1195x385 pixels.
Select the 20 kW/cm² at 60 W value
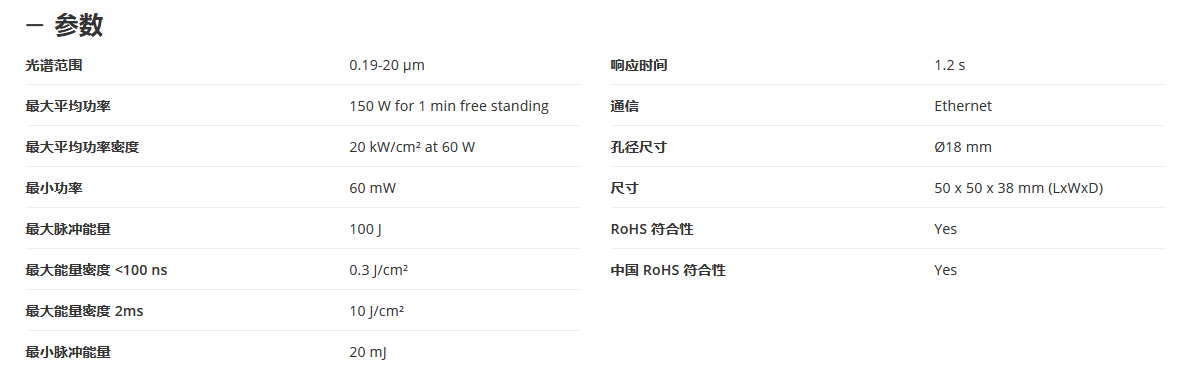(412, 148)
